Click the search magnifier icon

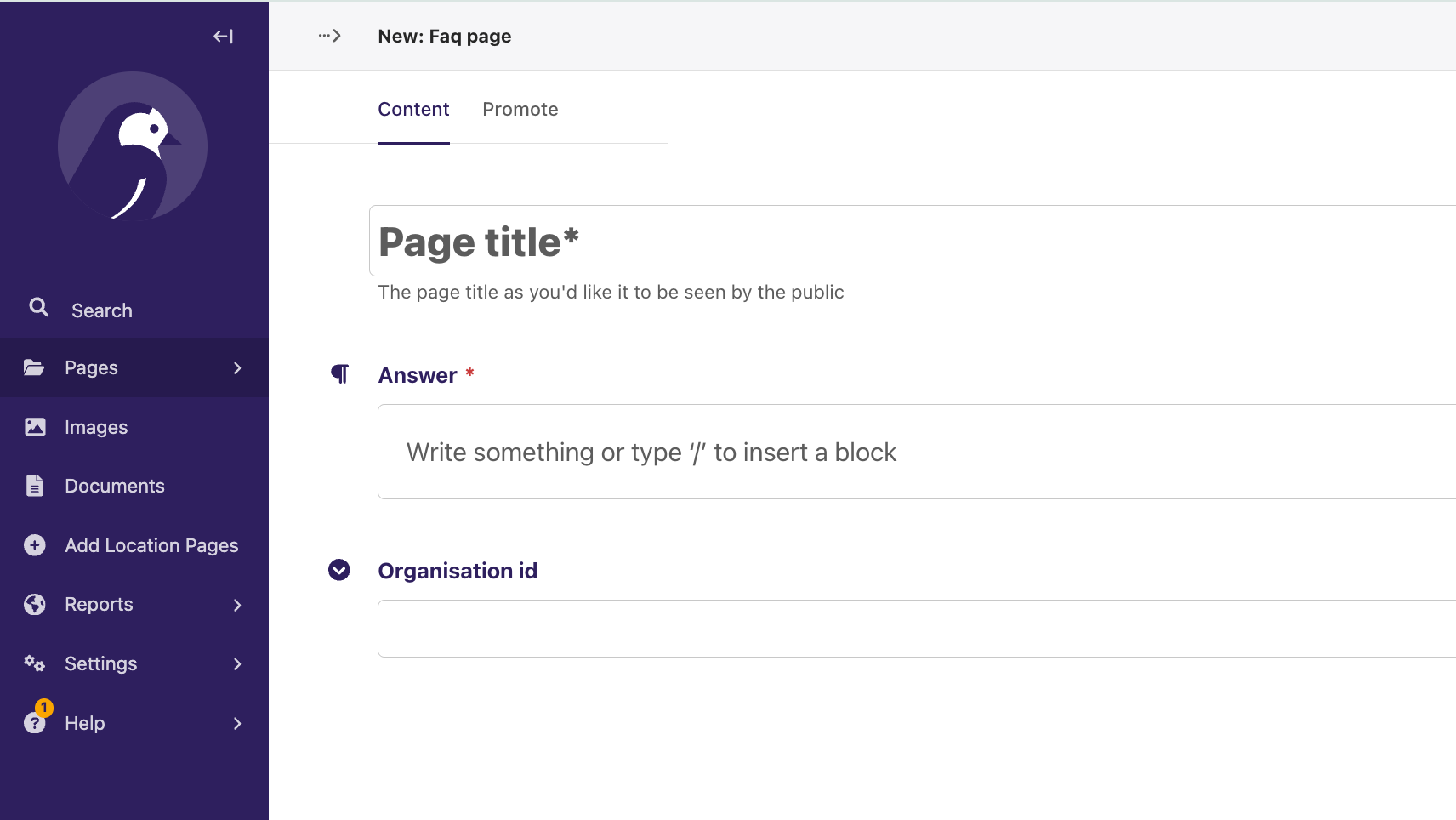(x=38, y=308)
